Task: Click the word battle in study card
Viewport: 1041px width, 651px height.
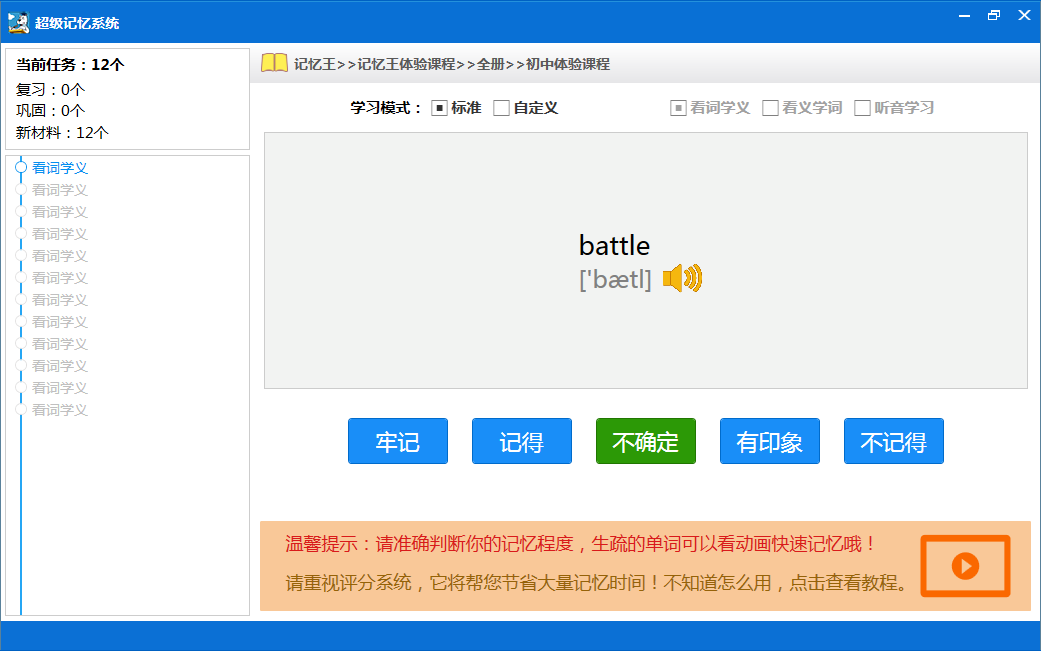Action: pyautogui.click(x=614, y=246)
